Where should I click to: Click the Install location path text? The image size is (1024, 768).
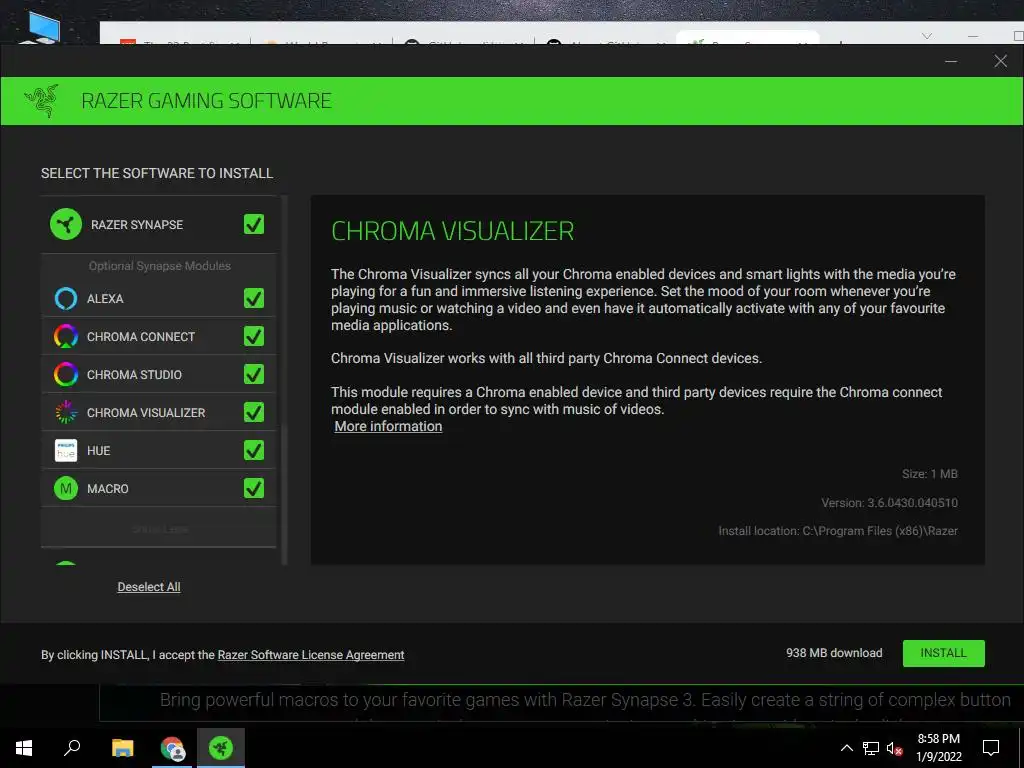[838, 531]
